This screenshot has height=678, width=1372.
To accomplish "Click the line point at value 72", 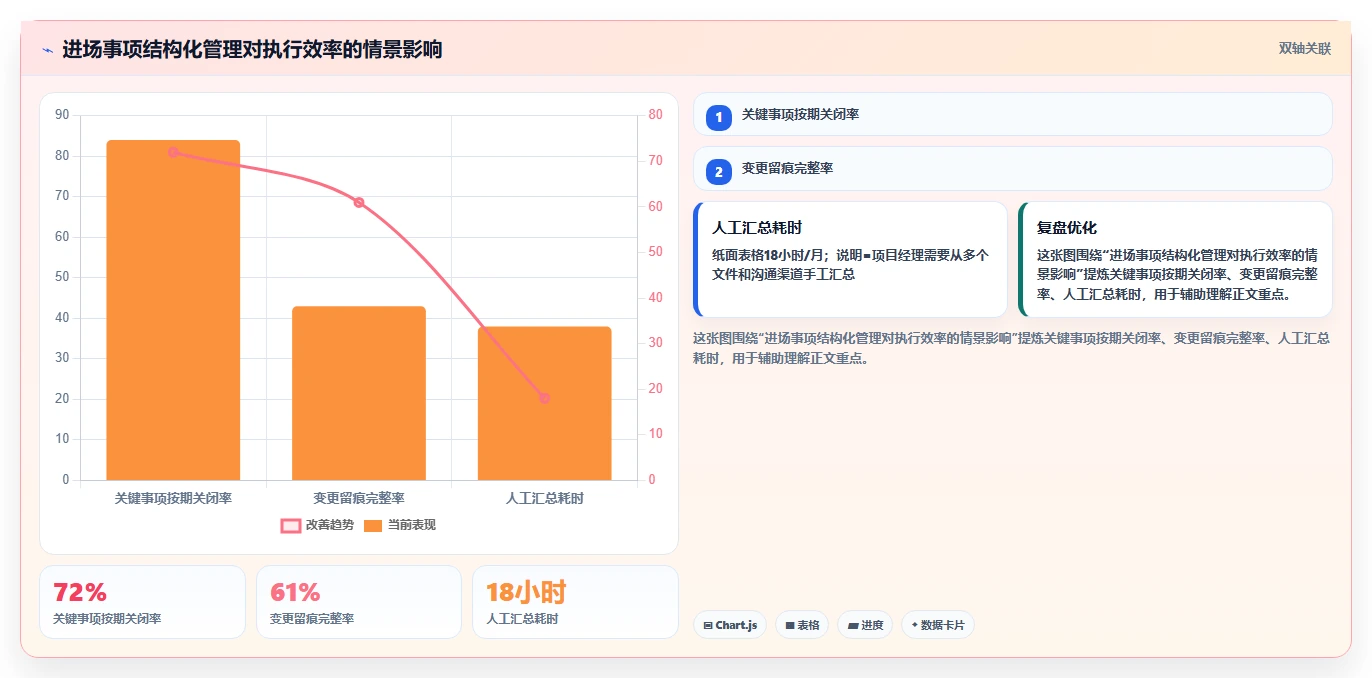I will pyautogui.click(x=173, y=152).
